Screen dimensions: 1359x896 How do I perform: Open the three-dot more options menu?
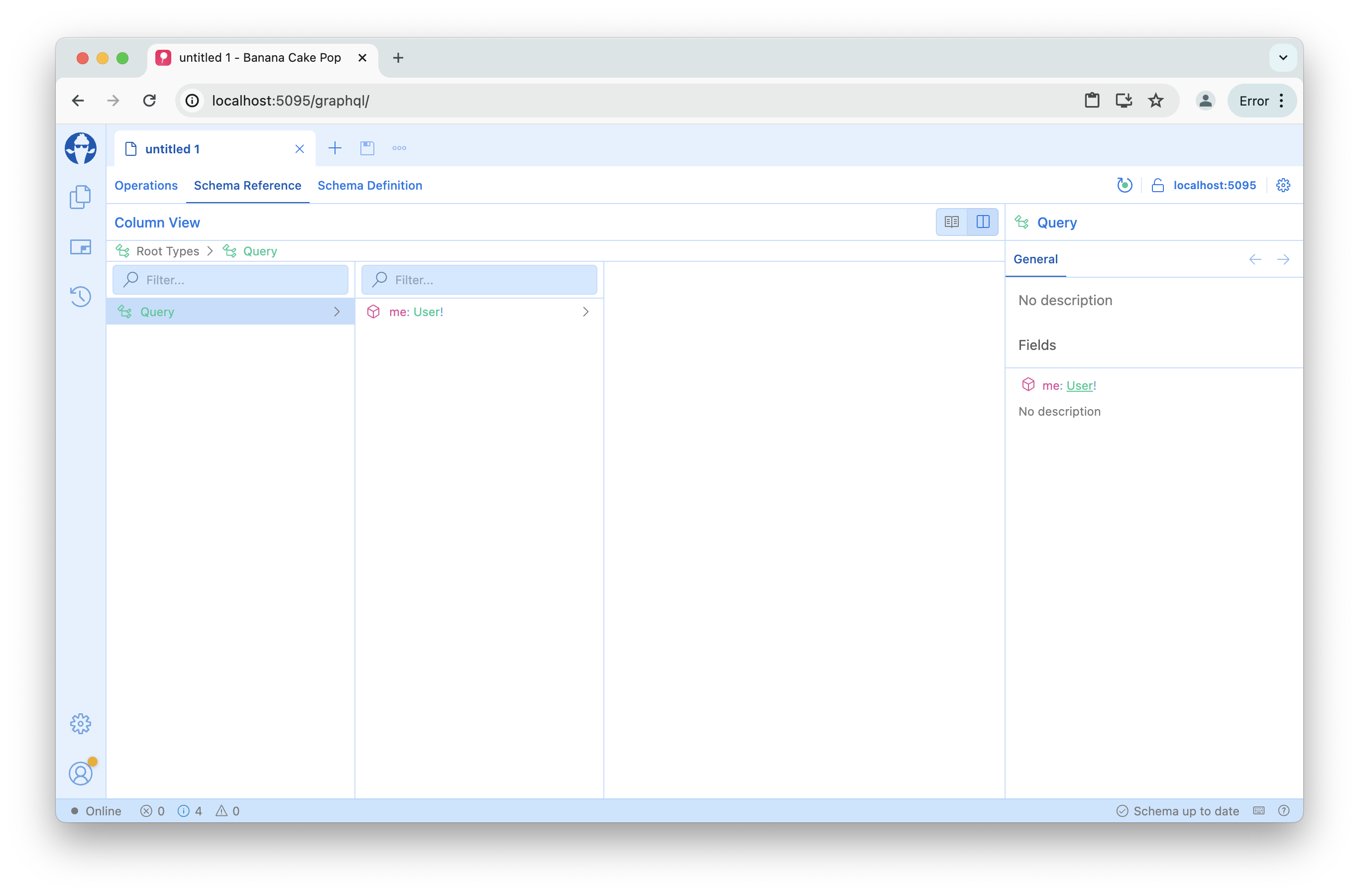coord(399,148)
